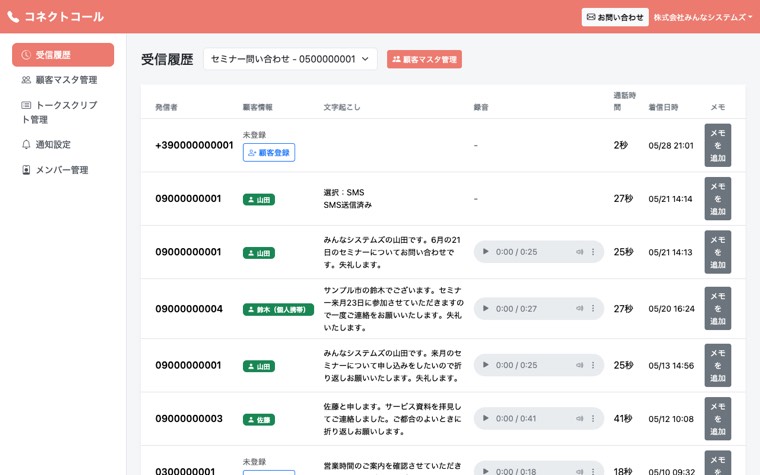760x475 pixels.
Task: Open 山田 customer tag on 05/21 14:13 row
Action: pos(259,253)
